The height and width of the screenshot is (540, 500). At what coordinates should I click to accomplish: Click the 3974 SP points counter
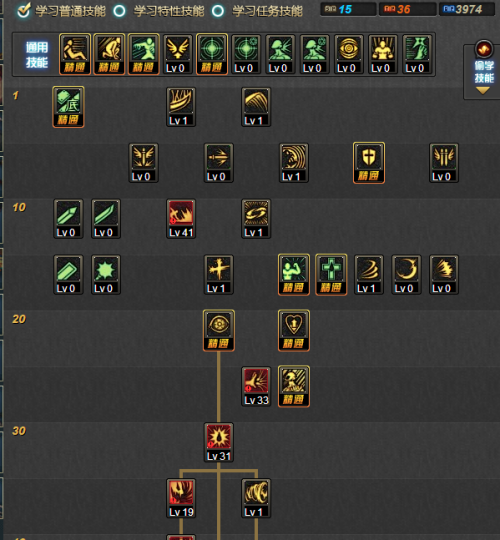[467, 9]
